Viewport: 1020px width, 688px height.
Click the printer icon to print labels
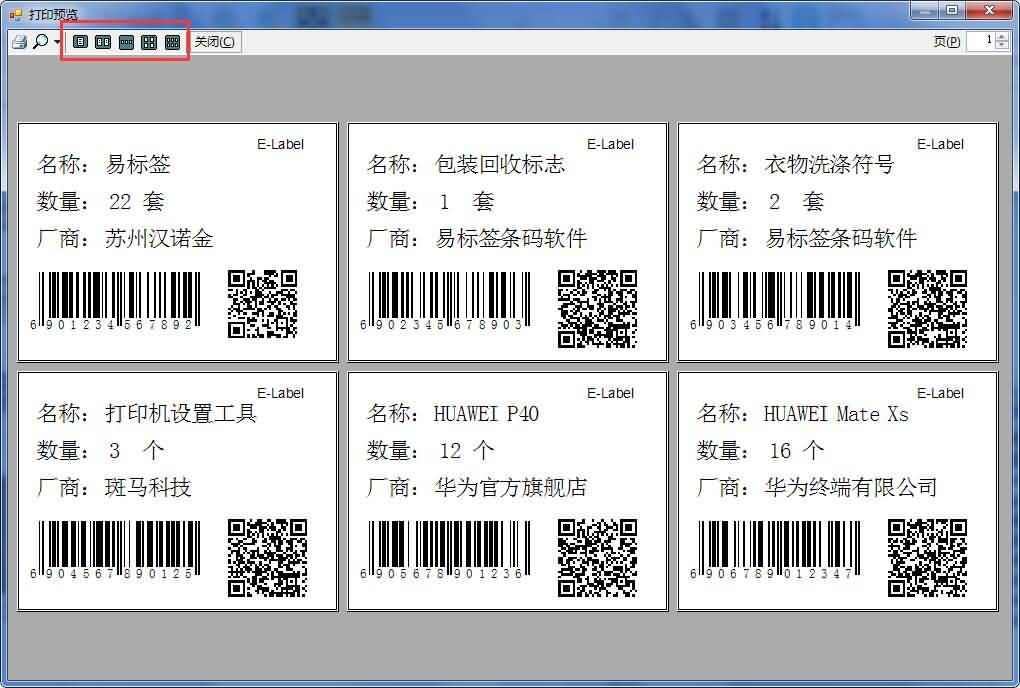coord(20,42)
